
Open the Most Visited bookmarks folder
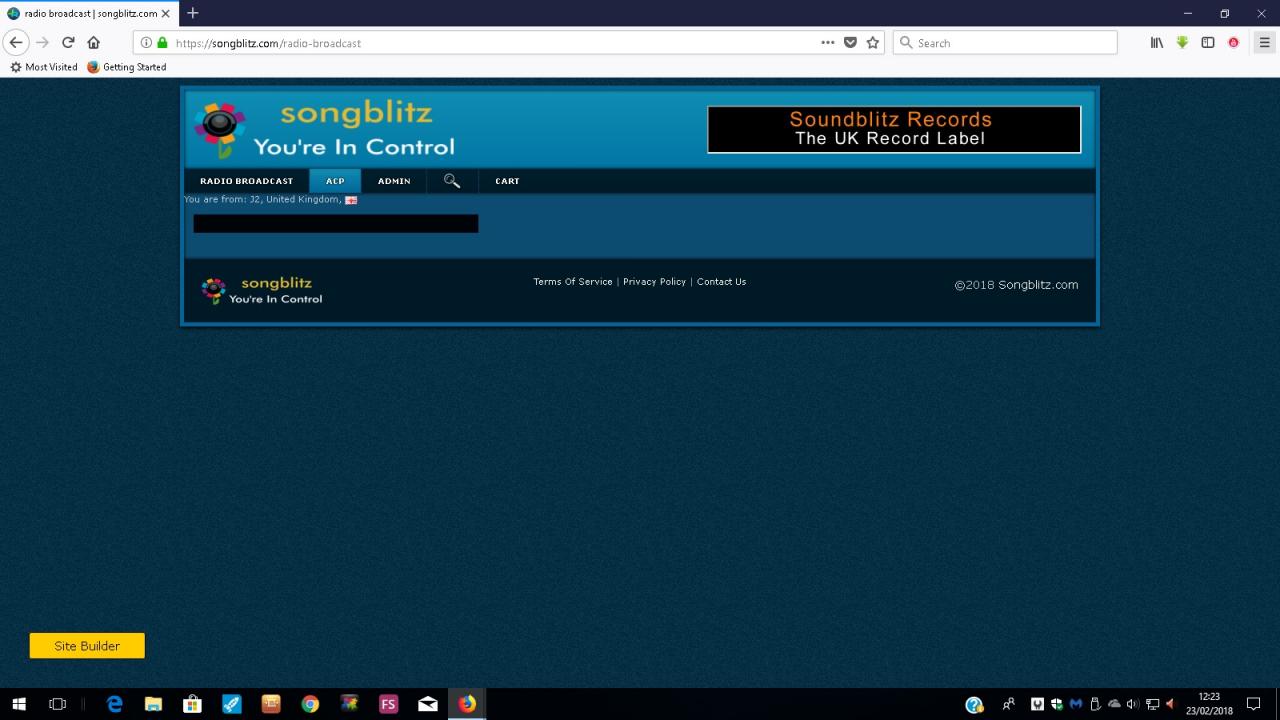coord(43,67)
